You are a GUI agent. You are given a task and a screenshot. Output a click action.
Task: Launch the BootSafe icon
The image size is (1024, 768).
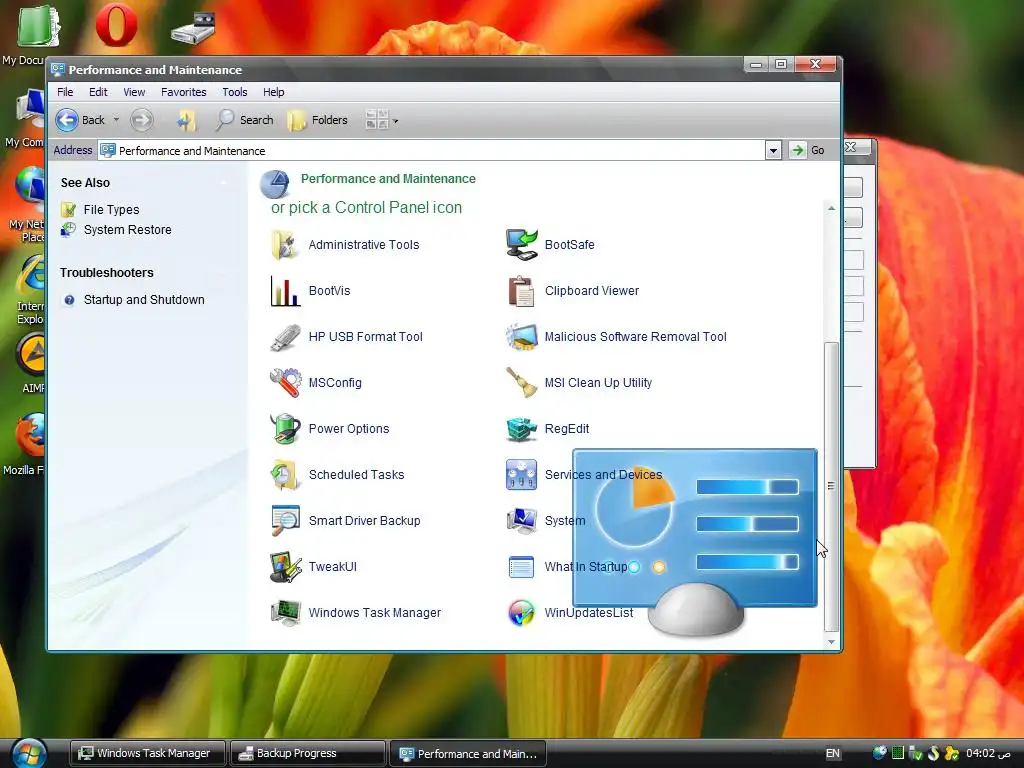tap(521, 245)
